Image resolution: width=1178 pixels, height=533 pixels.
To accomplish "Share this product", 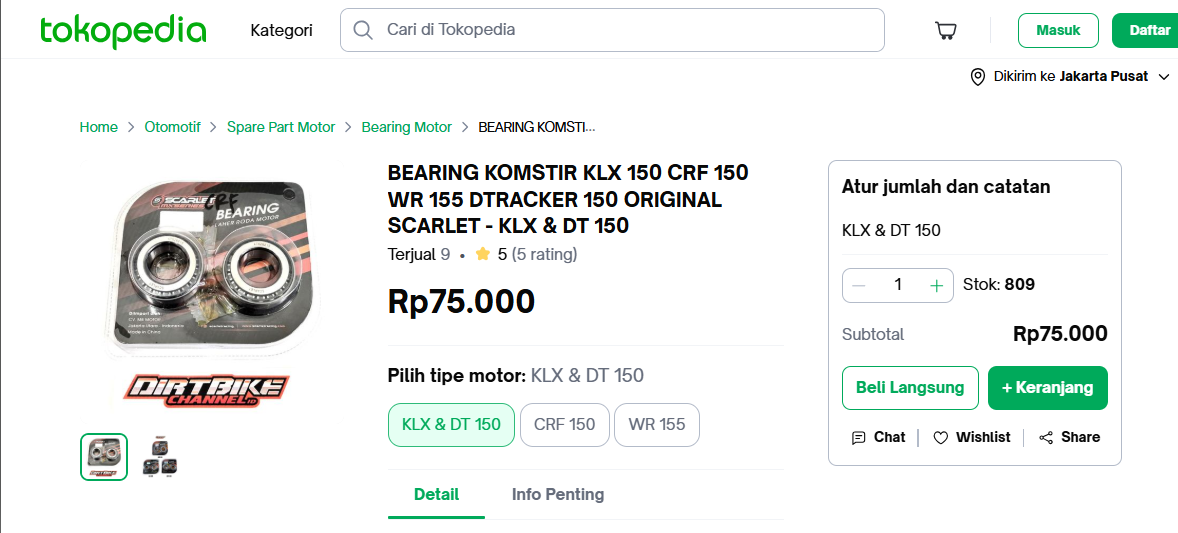I will click(x=1069, y=437).
